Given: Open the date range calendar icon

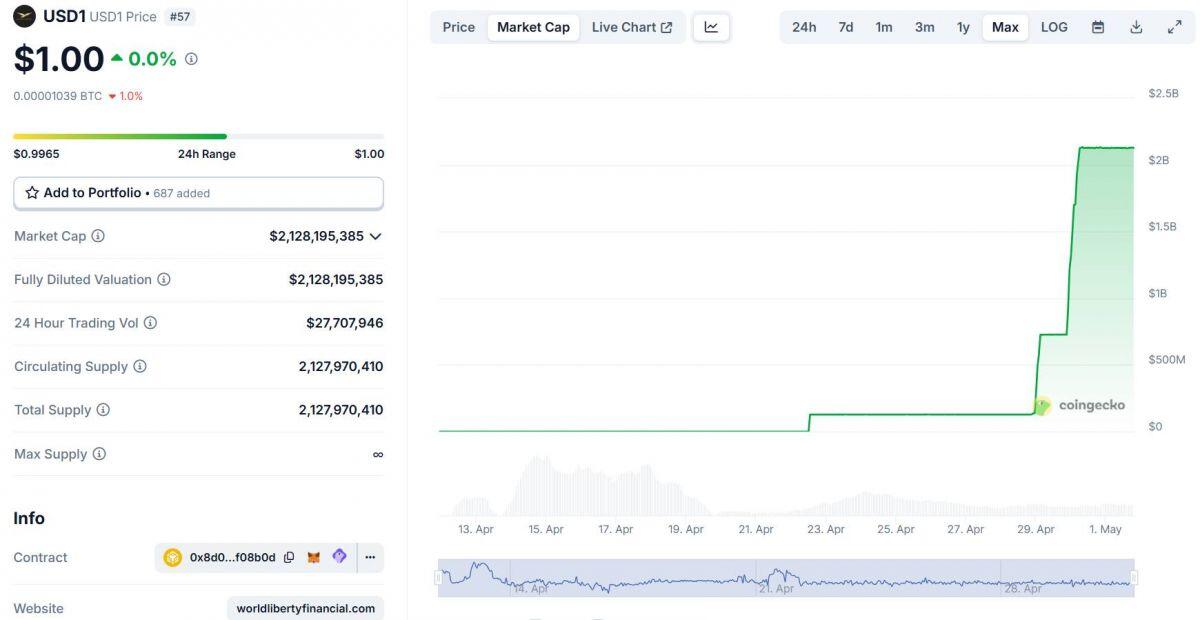Looking at the screenshot, I should click(x=1097, y=27).
